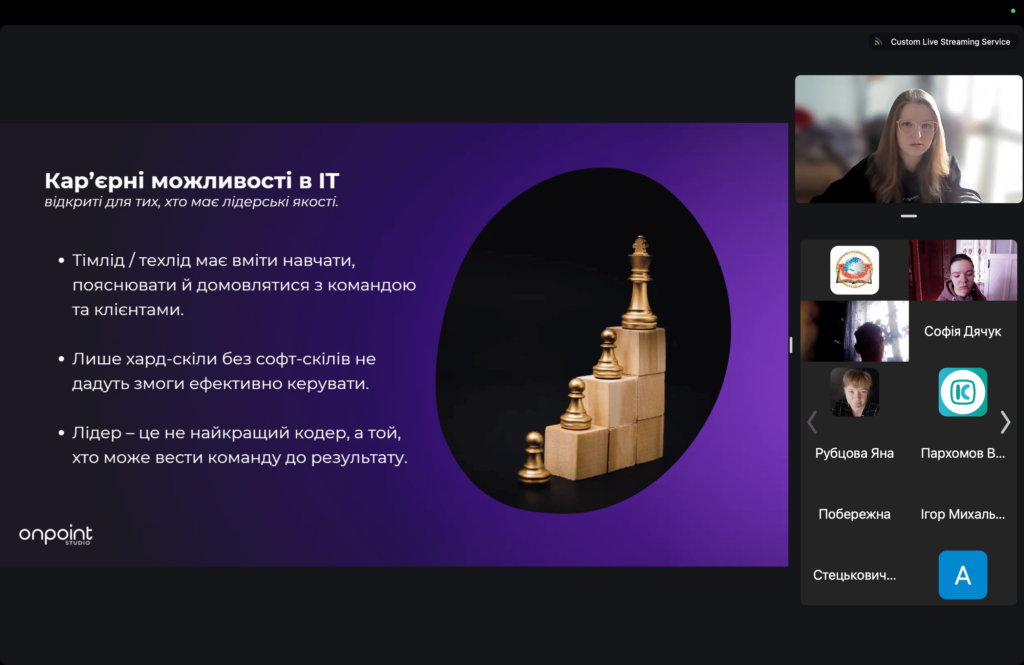Image resolution: width=1024 pixels, height=665 pixels.
Task: Select the globe emblem participant avatar
Action: point(854,270)
